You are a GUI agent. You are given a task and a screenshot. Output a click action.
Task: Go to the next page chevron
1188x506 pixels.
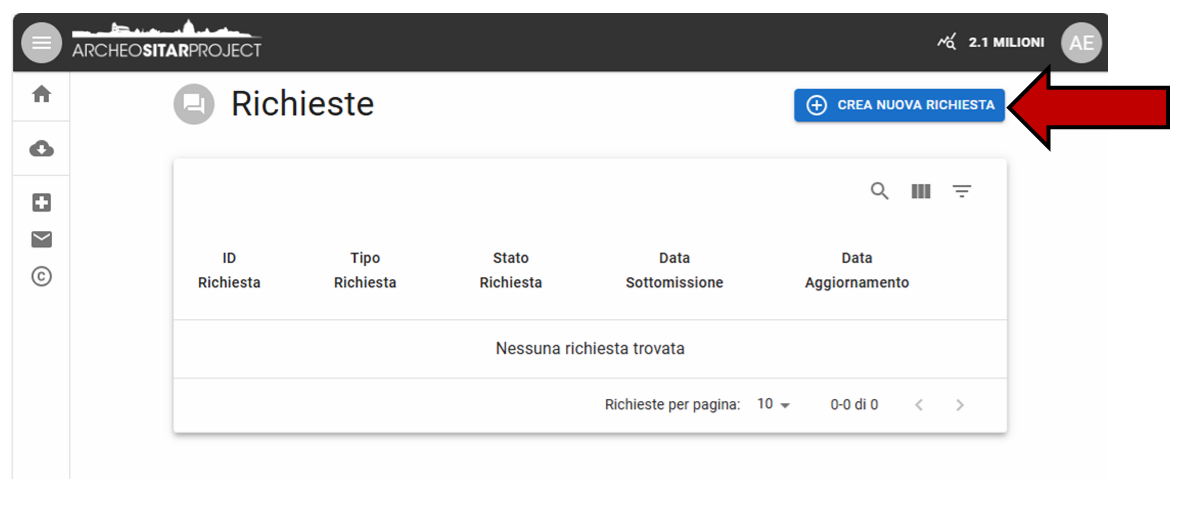(960, 405)
